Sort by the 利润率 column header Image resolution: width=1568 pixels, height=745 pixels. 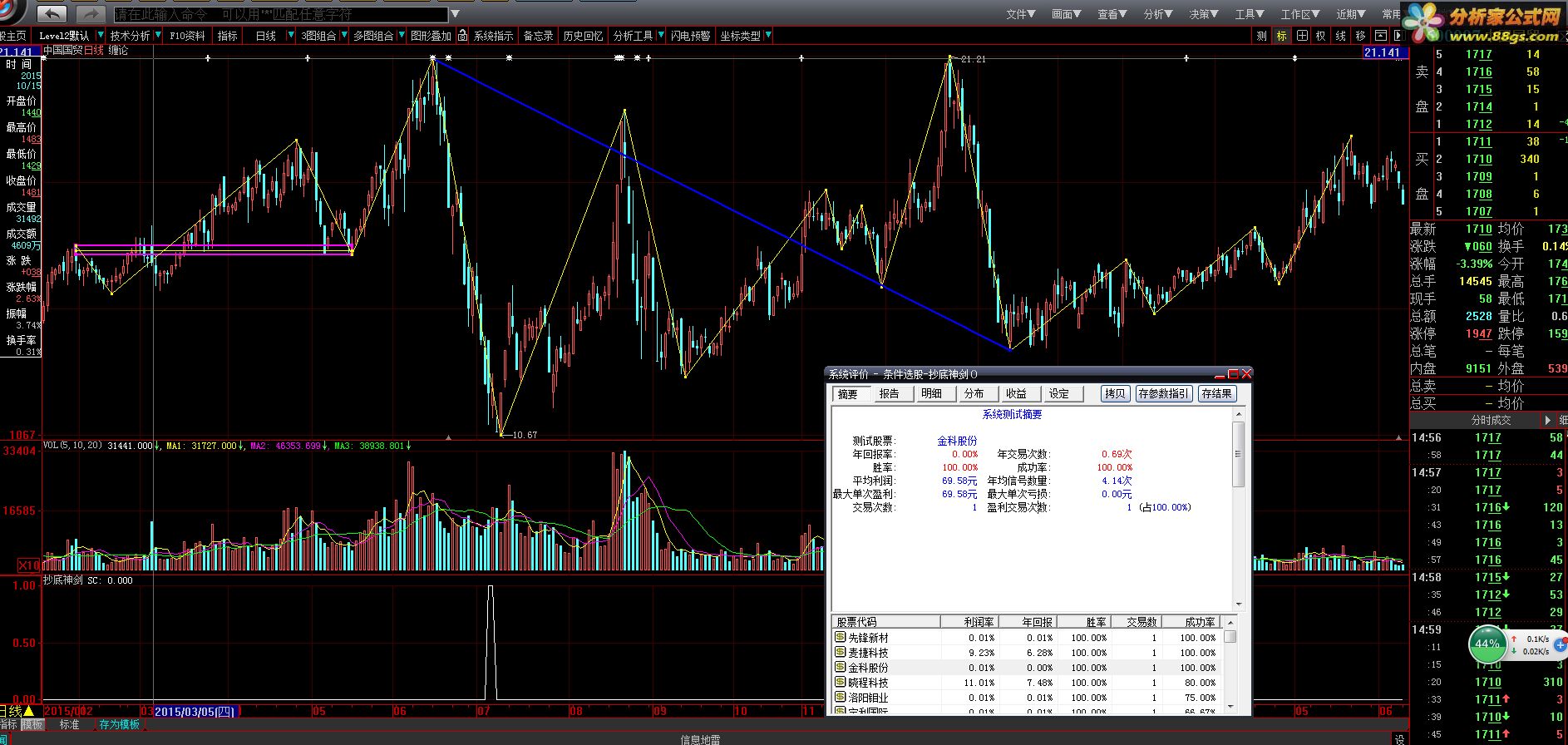pos(969,621)
